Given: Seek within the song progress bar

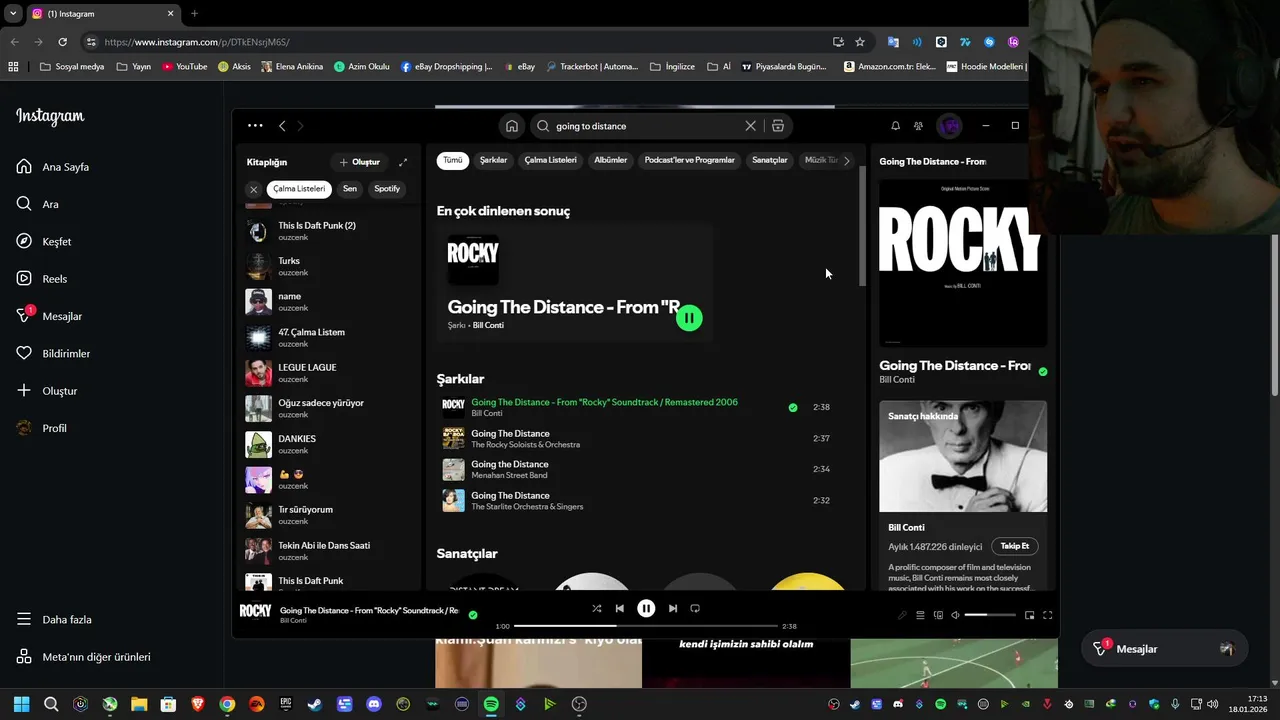Looking at the screenshot, I should 646,626.
